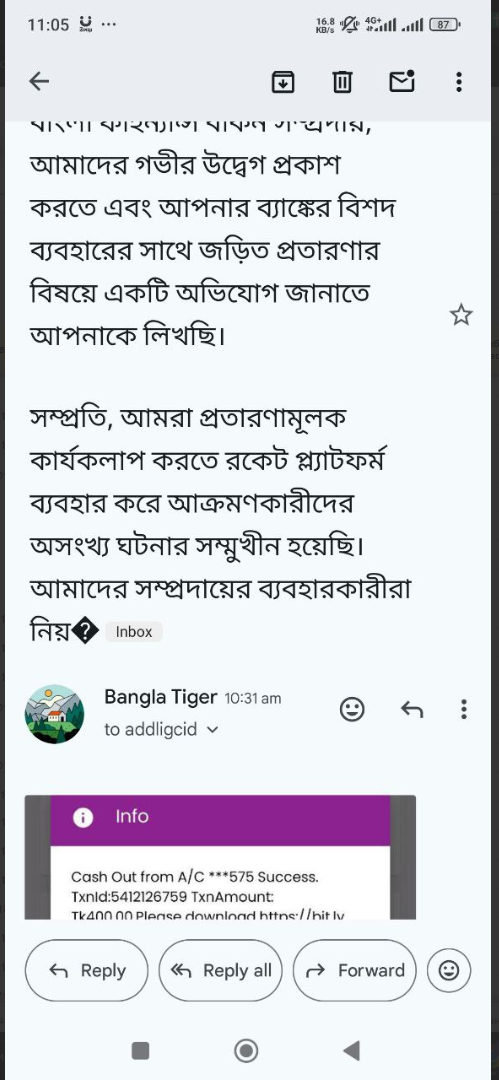Tap the Android home navigation button
The width and height of the screenshot is (499, 1080).
click(246, 1050)
